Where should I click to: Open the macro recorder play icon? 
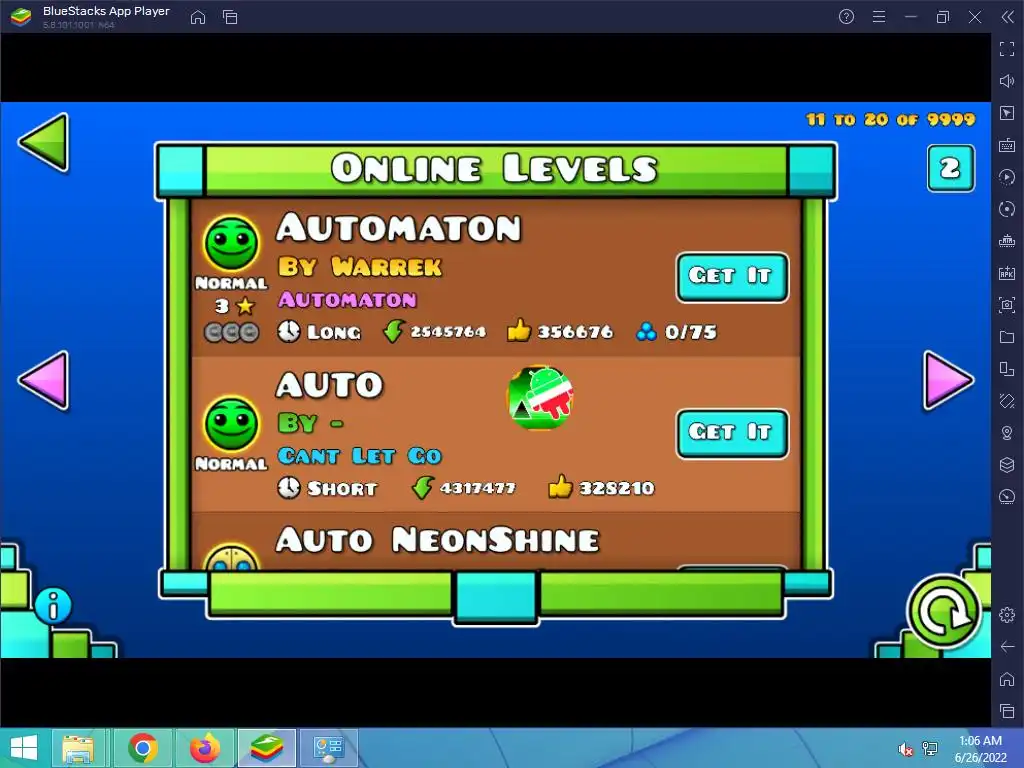click(x=1007, y=177)
